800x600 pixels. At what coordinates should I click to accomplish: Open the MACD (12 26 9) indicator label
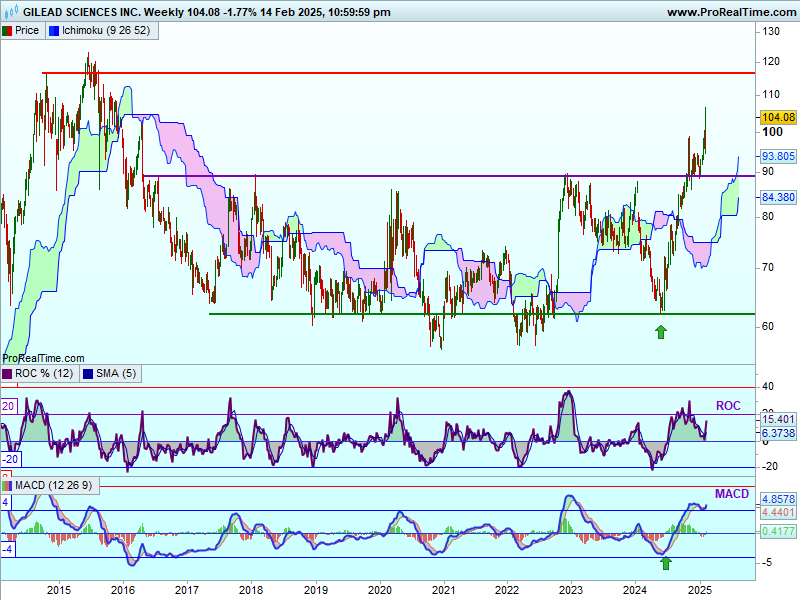pyautogui.click(x=55, y=486)
